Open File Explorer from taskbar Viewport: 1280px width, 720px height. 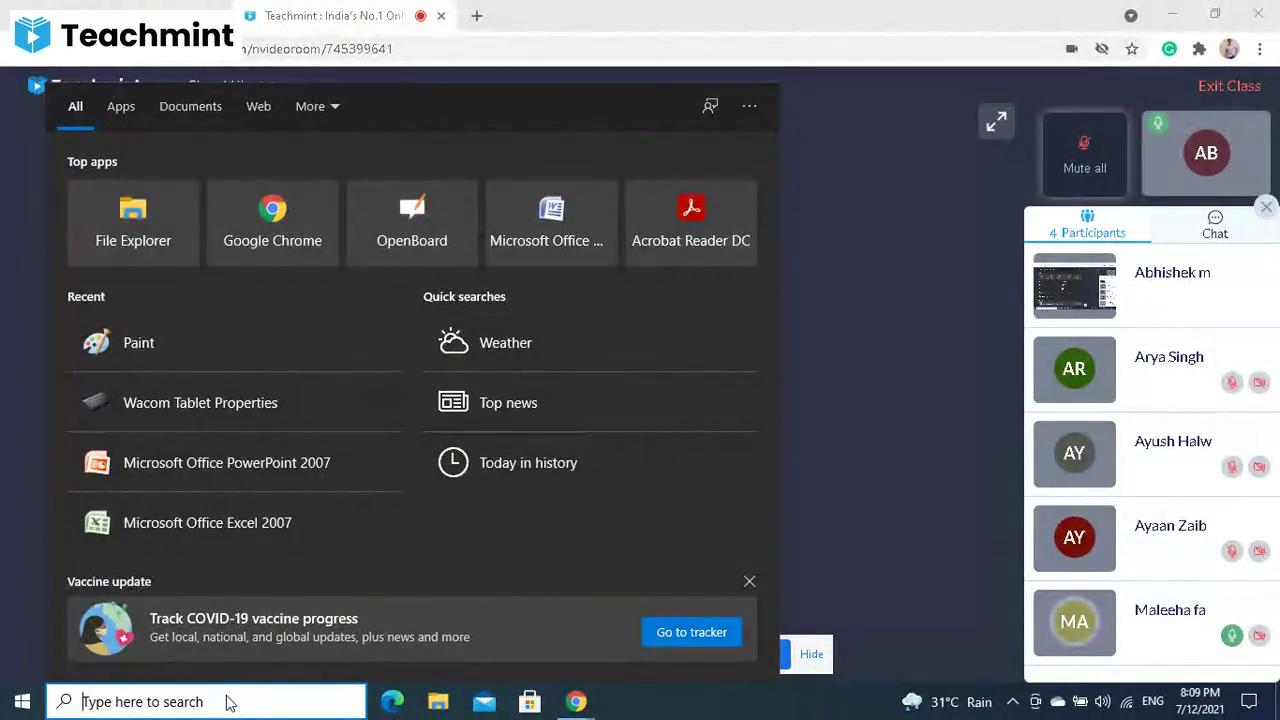(x=438, y=701)
